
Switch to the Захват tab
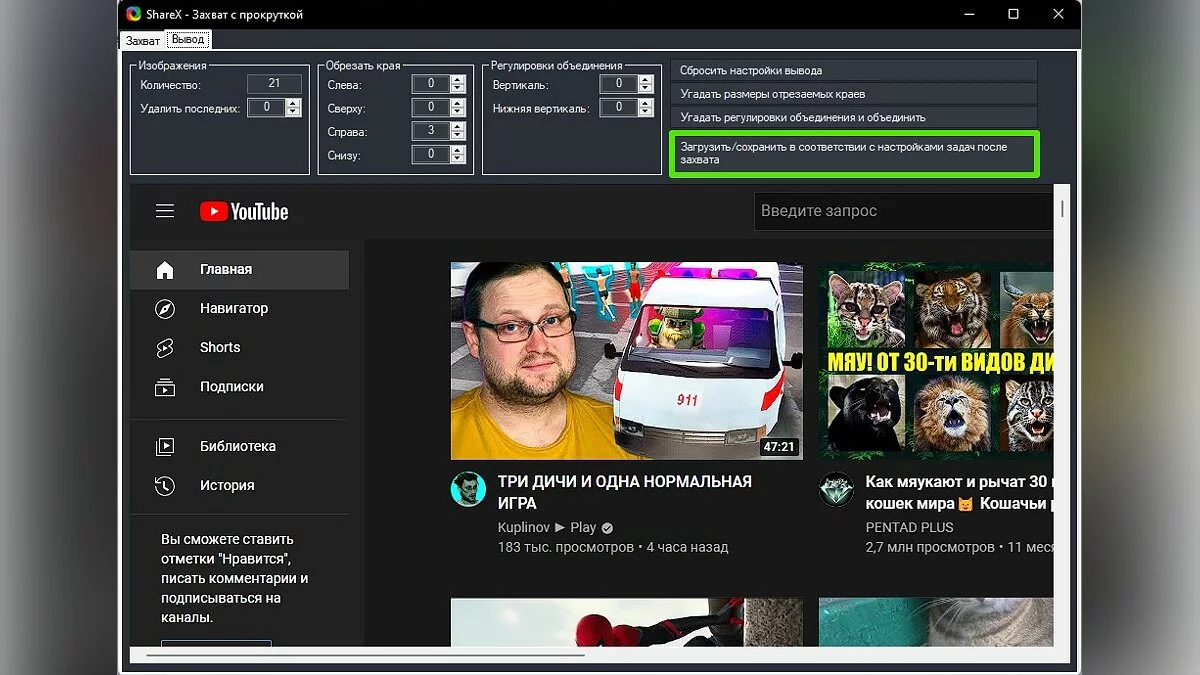[142, 41]
